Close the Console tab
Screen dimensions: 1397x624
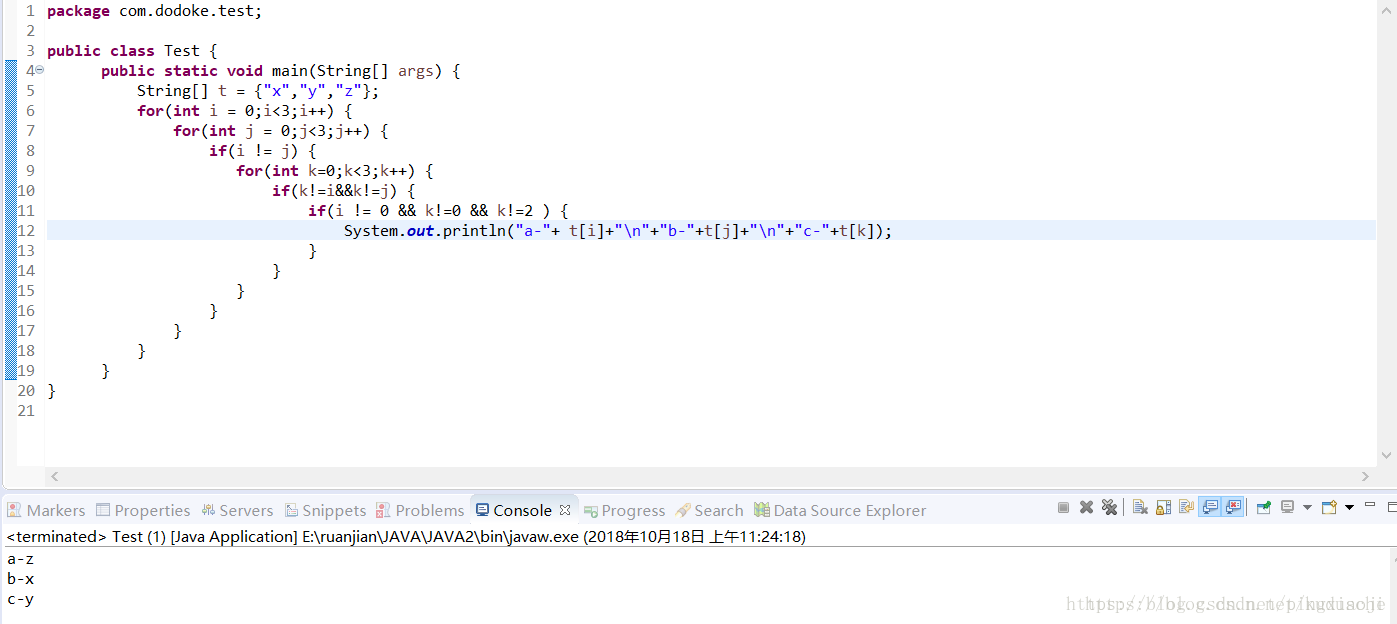(564, 510)
